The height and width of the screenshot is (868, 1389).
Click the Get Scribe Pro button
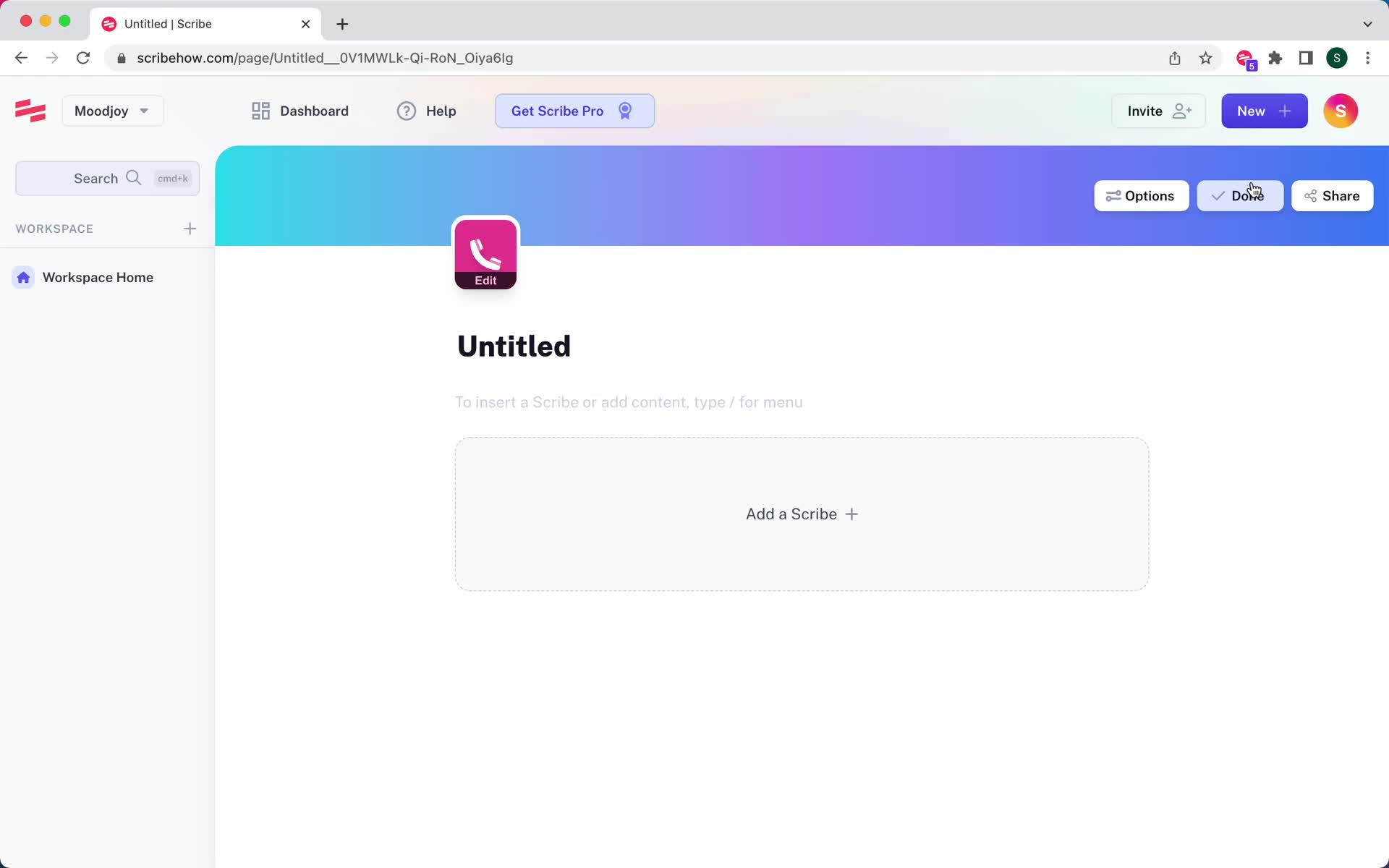[574, 111]
